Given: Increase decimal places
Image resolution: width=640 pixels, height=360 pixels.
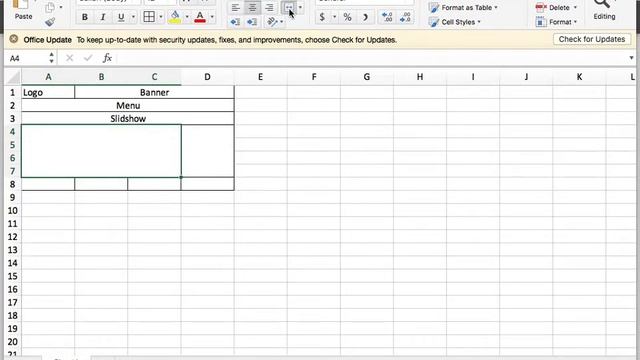Looking at the screenshot, I should click(x=387, y=17).
